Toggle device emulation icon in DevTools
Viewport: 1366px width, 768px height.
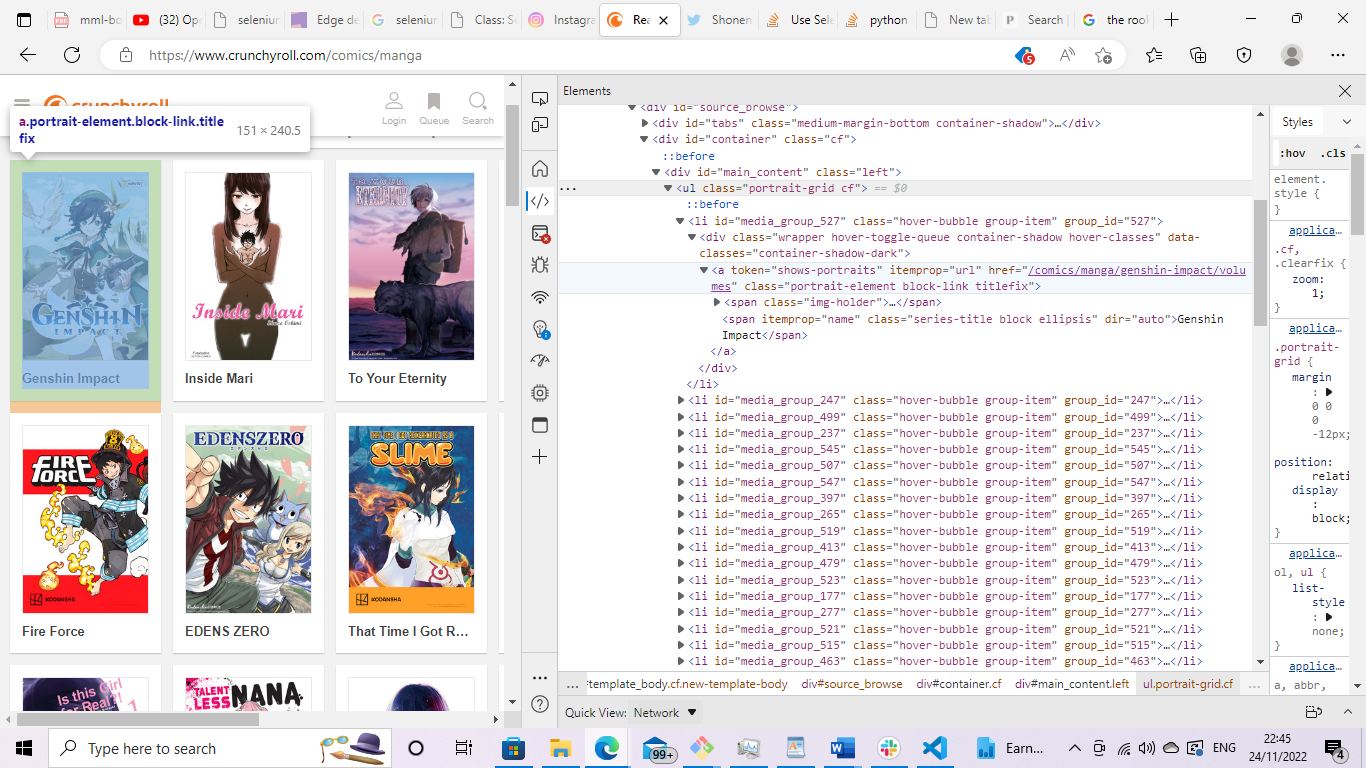(x=540, y=125)
